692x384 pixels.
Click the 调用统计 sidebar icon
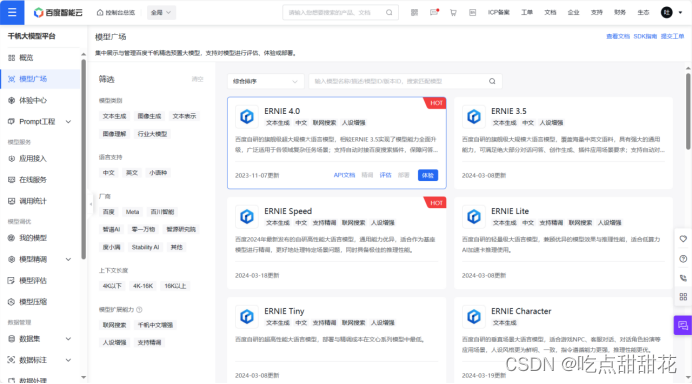click(x=11, y=201)
